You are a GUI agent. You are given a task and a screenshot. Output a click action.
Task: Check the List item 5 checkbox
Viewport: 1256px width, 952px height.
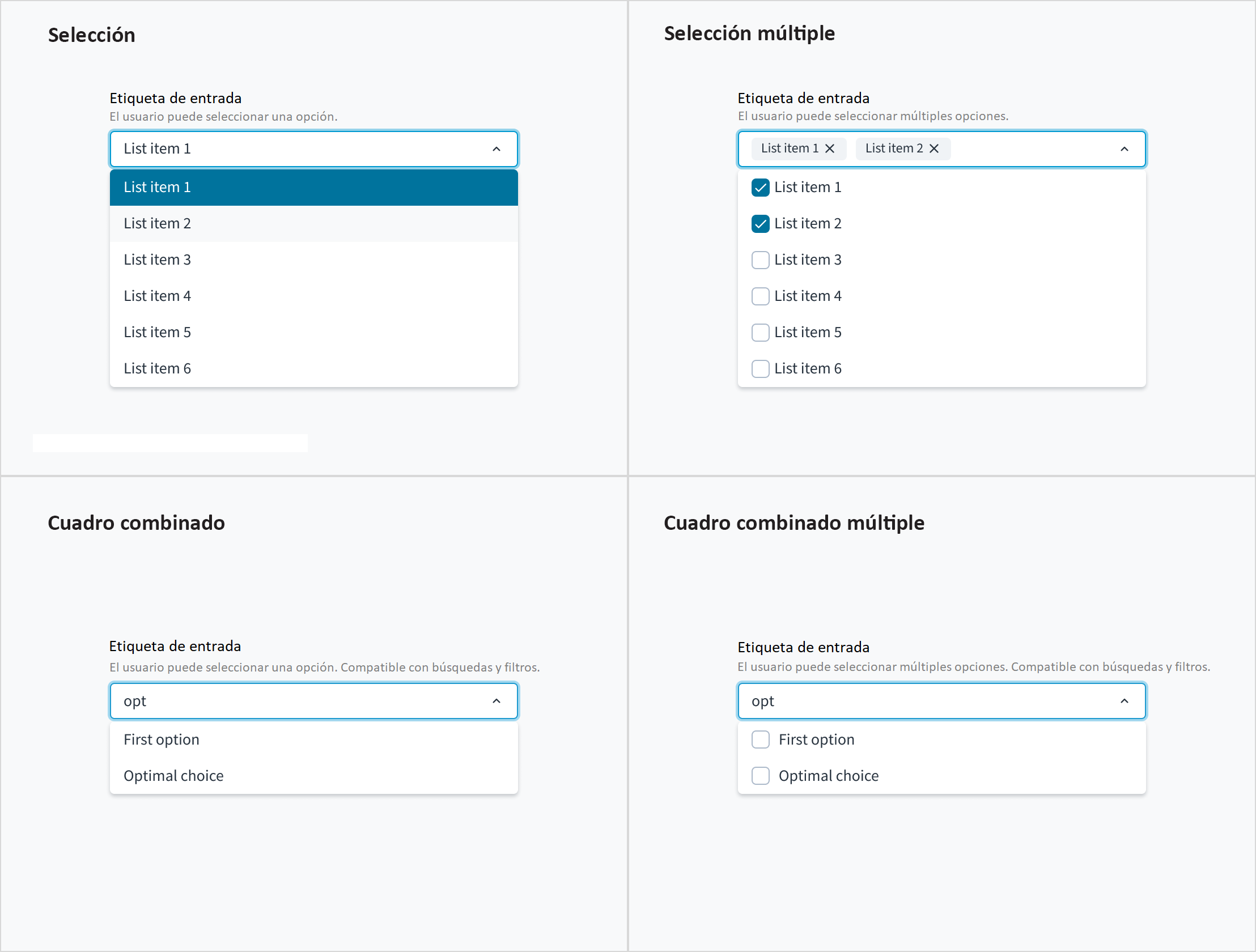pyautogui.click(x=760, y=333)
